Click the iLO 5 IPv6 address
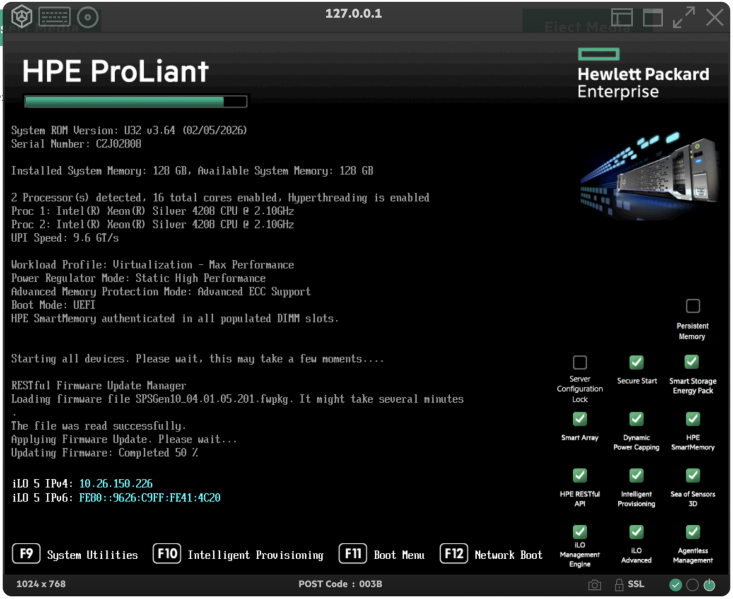733x599 pixels. pyautogui.click(x=150, y=498)
